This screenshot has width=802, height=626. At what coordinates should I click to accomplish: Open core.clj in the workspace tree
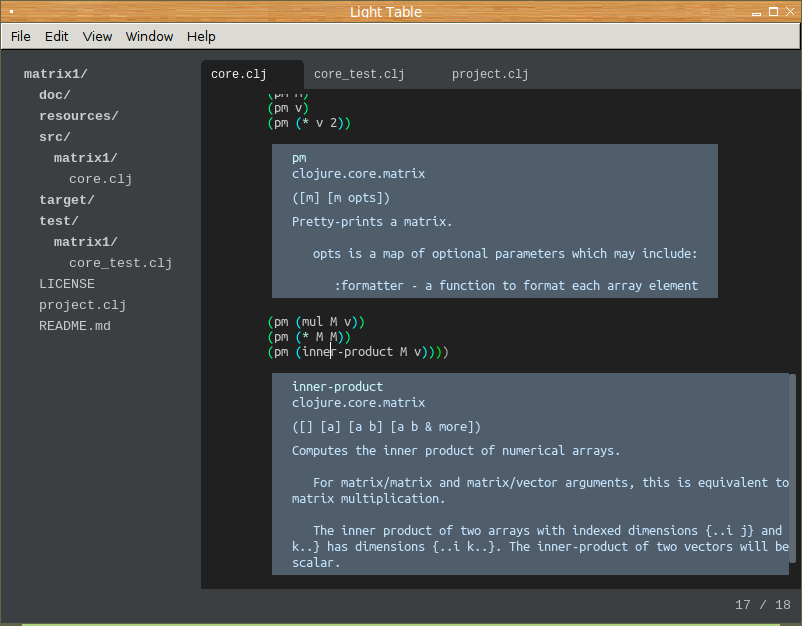tap(100, 179)
